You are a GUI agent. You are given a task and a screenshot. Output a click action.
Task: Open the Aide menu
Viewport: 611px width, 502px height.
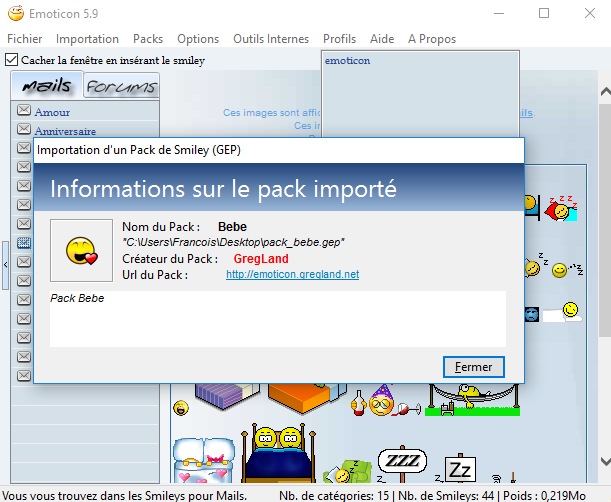(382, 39)
